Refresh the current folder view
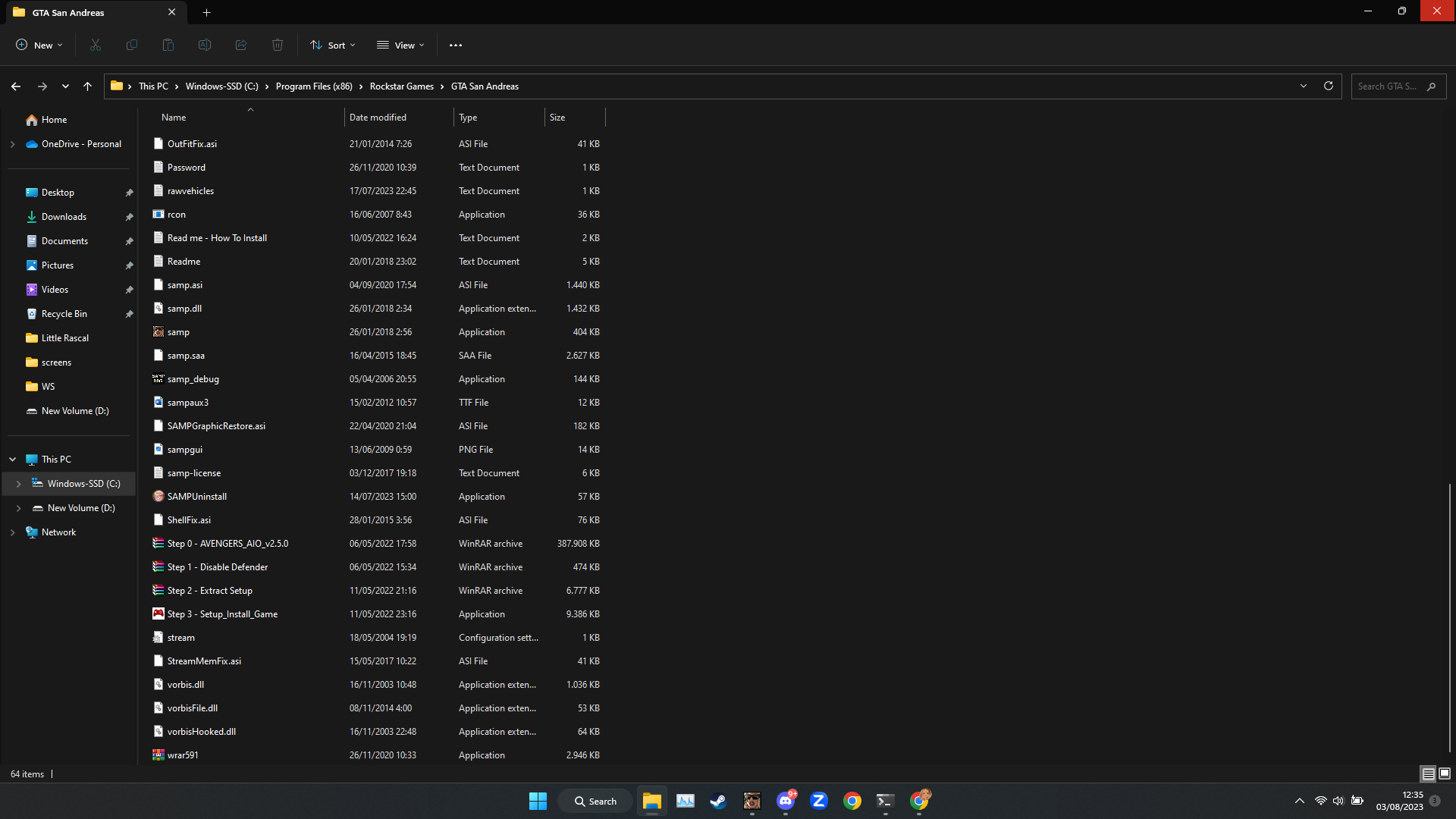The width and height of the screenshot is (1456, 819). 1329,86
